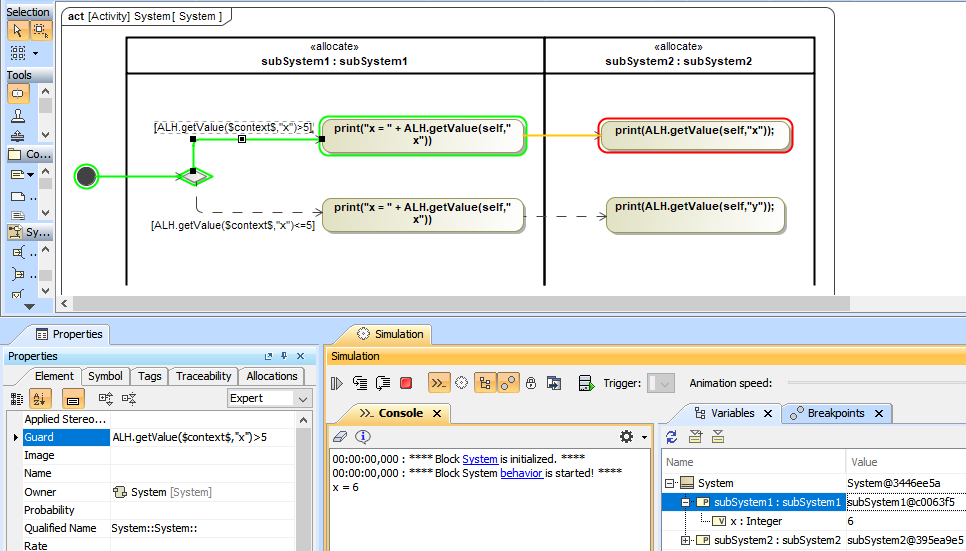Click the Step Into simulation icon

point(359,383)
